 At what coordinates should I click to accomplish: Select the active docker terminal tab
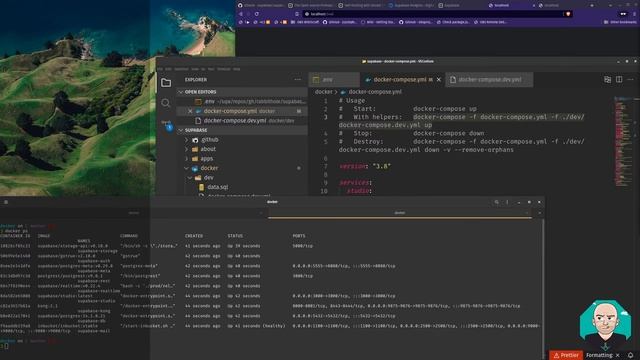(x=400, y=213)
